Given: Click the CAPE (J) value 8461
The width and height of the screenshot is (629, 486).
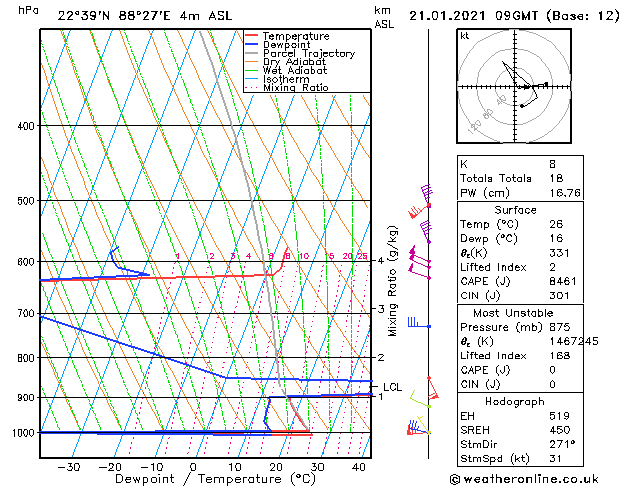Looking at the screenshot, I should click(562, 281).
